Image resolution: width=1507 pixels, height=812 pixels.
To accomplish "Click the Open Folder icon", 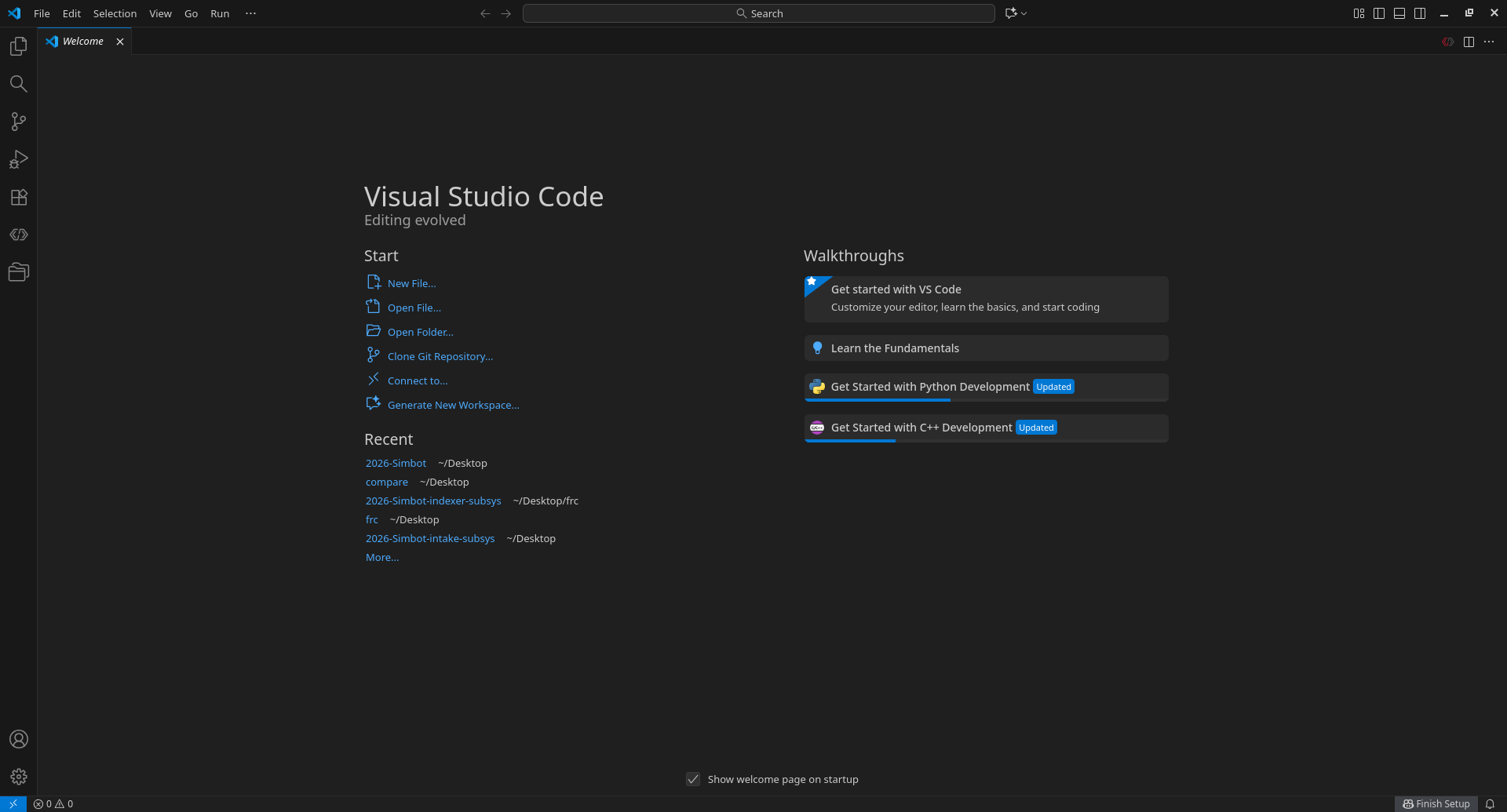I will tap(374, 331).
